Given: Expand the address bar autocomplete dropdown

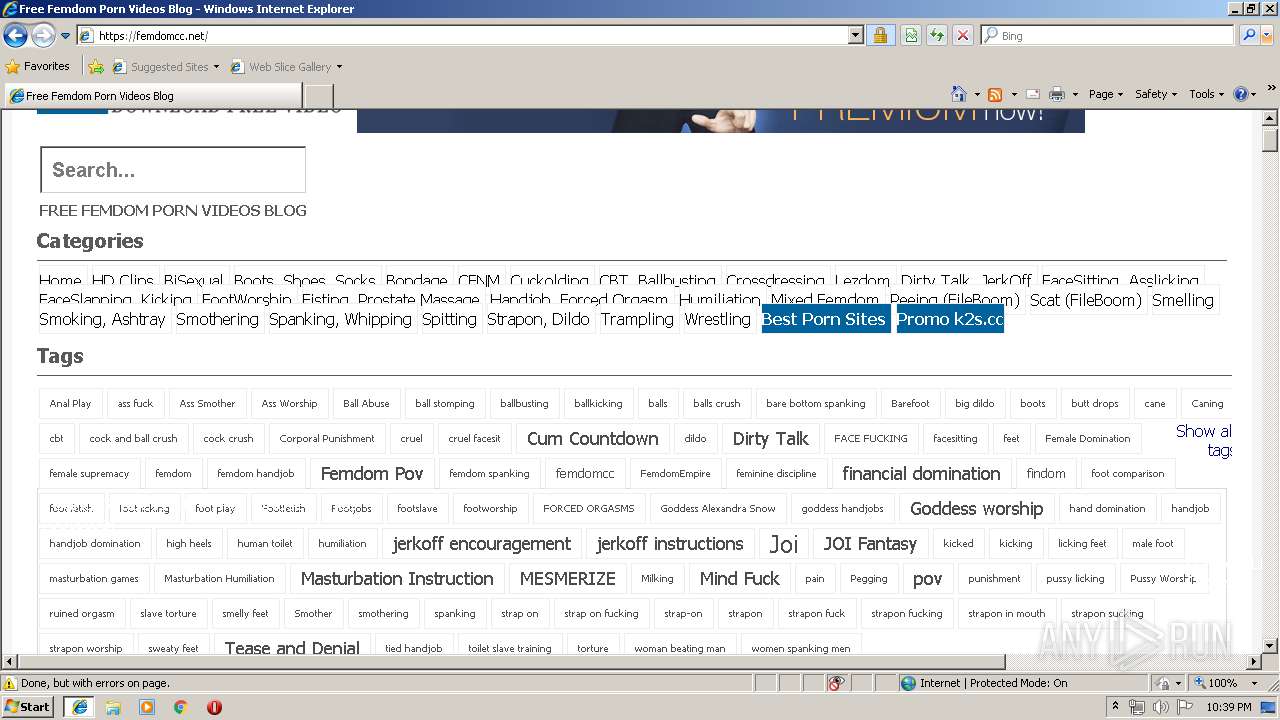Looking at the screenshot, I should [x=855, y=35].
